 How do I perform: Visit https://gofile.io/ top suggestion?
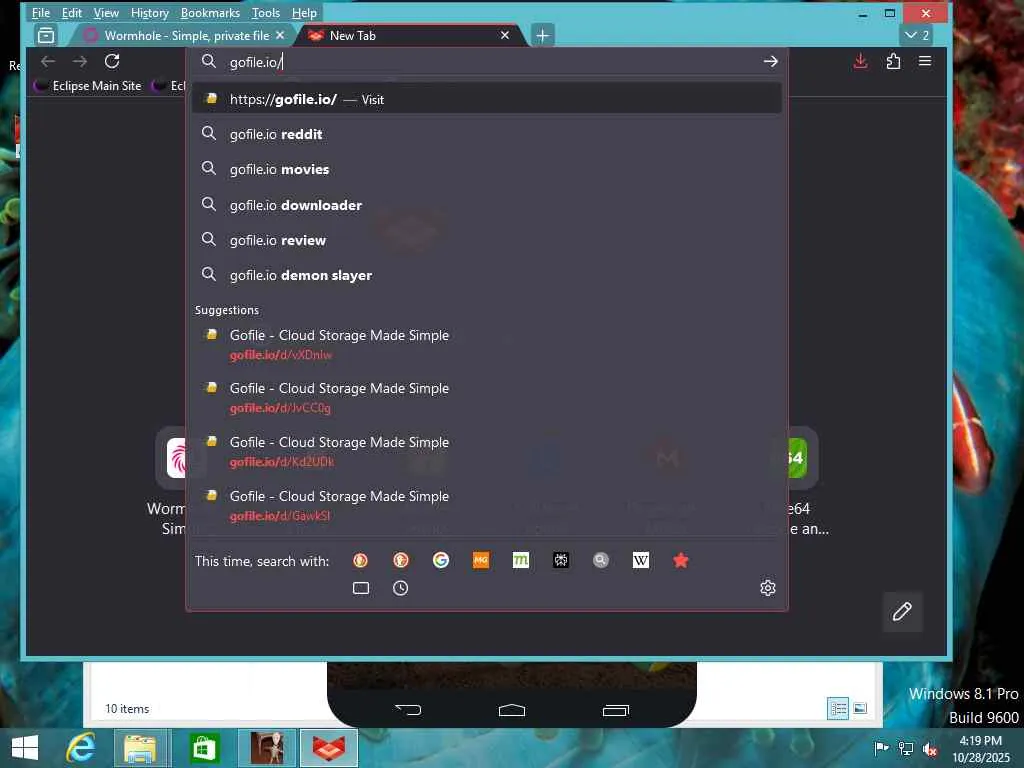point(487,99)
